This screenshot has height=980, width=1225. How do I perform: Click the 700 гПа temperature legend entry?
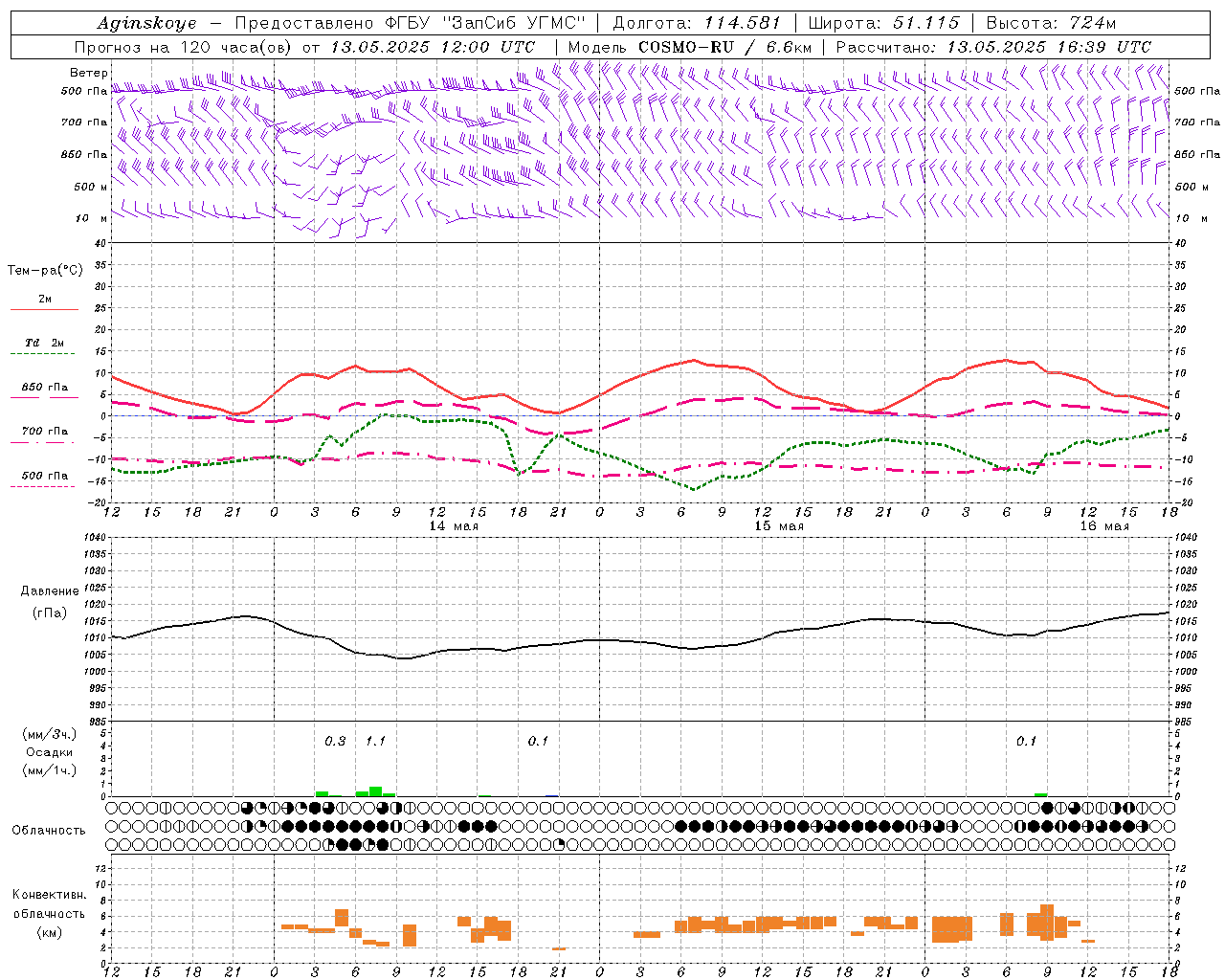click(x=44, y=432)
